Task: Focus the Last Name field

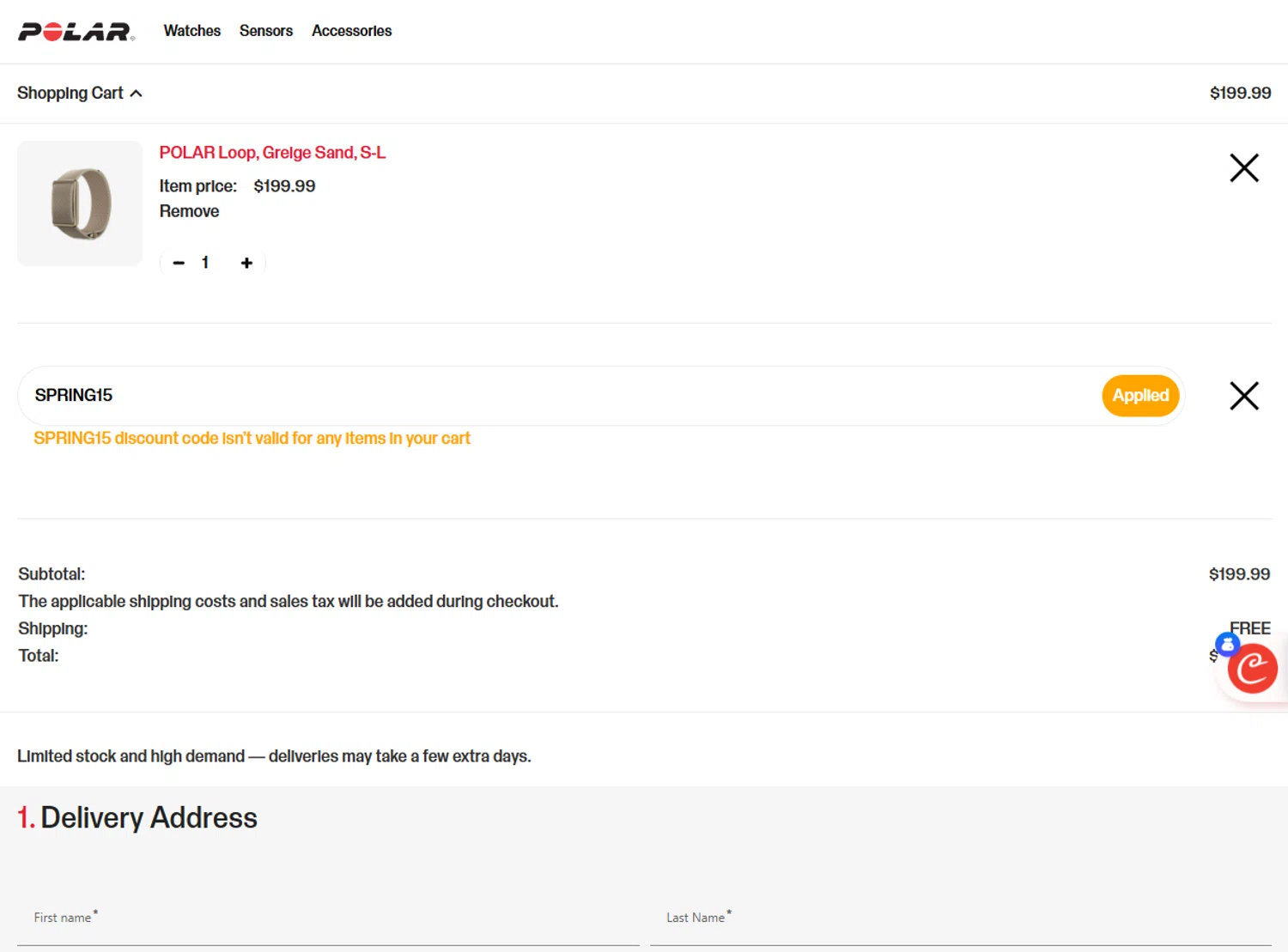Action: click(x=960, y=919)
